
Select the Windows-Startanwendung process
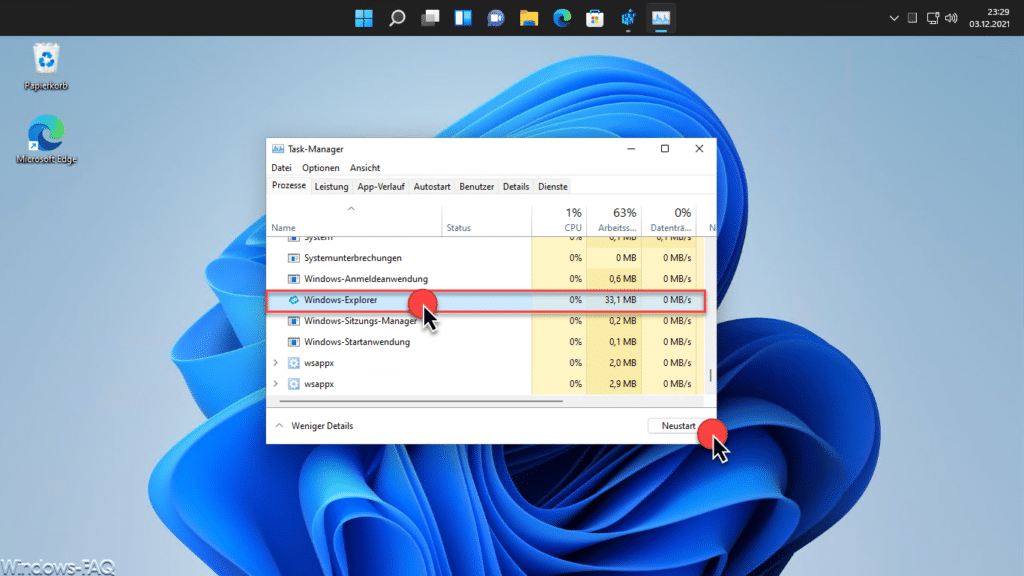coord(485,342)
